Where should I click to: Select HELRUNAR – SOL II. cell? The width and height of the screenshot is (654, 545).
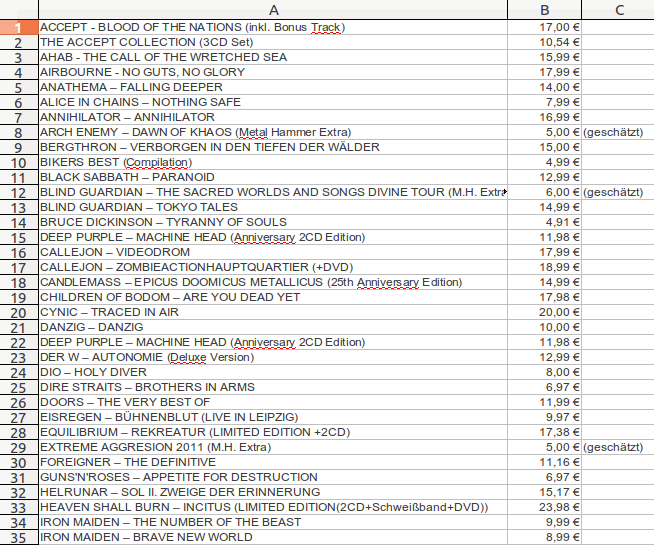[x=273, y=493]
